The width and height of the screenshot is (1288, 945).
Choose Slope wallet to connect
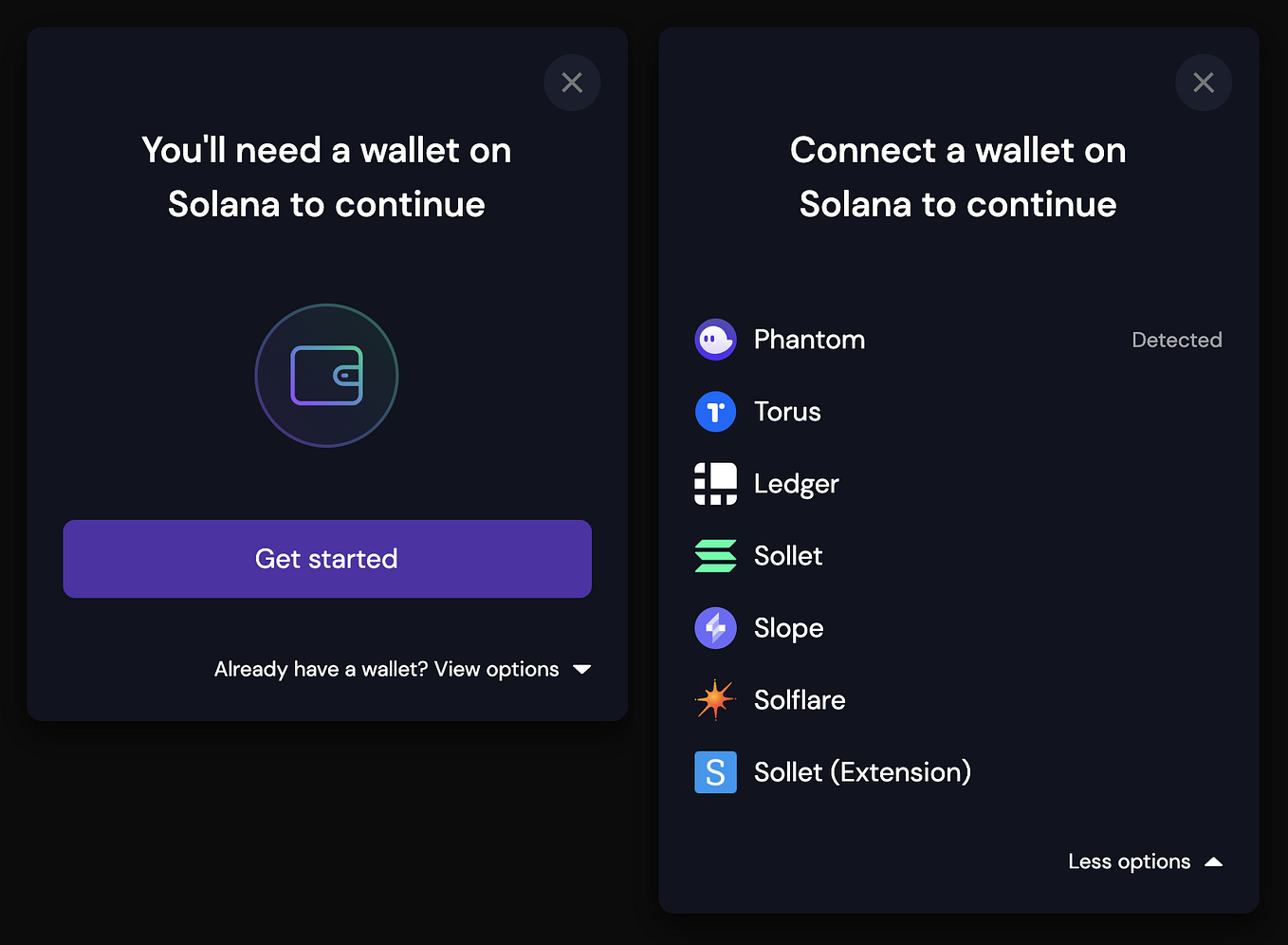pos(788,628)
